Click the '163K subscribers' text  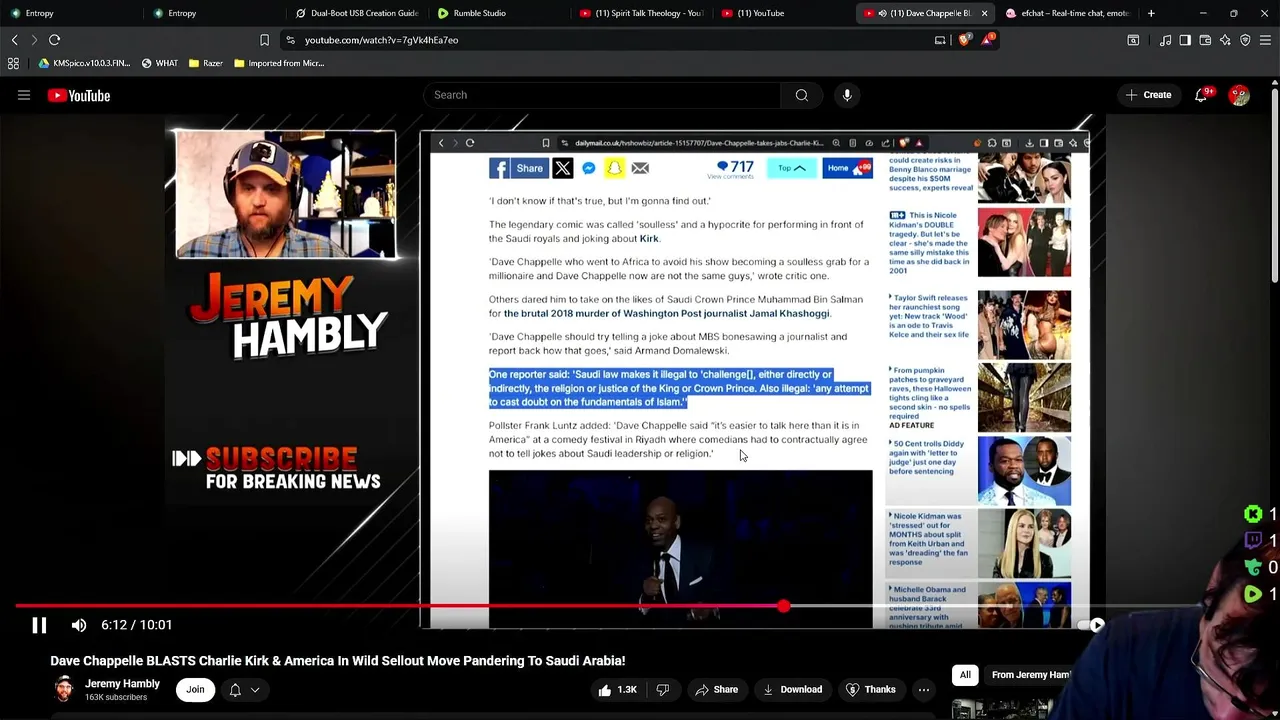(116, 697)
